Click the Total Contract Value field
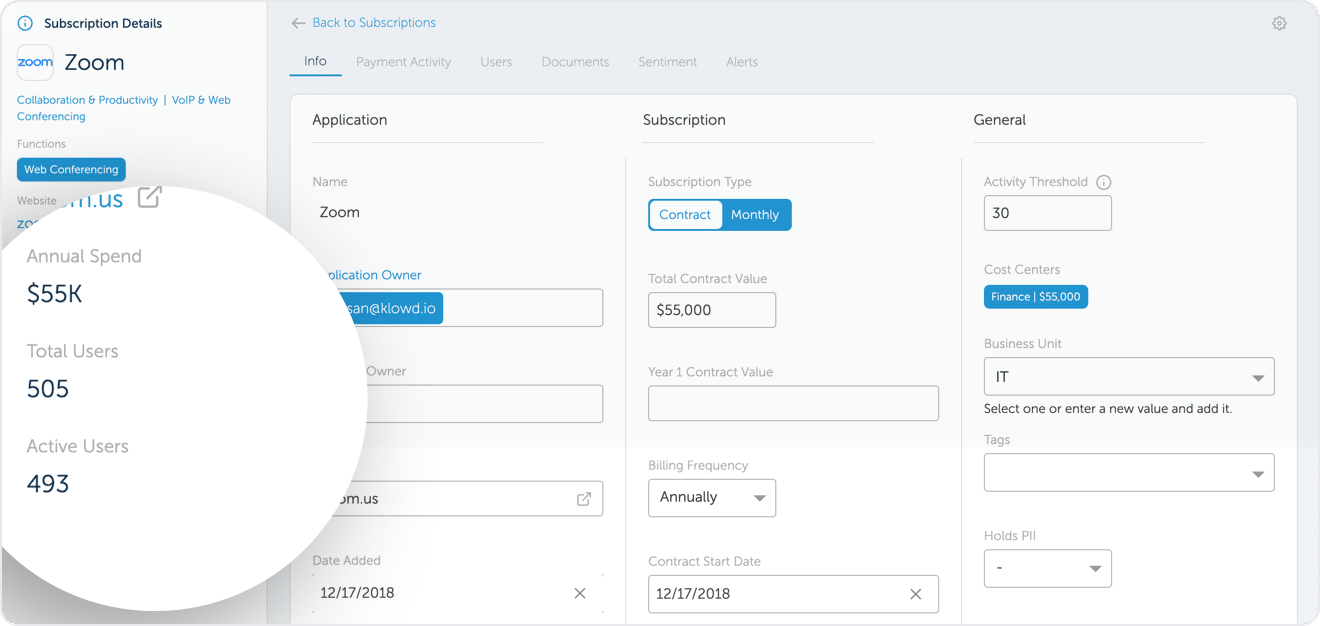 pyautogui.click(x=712, y=310)
